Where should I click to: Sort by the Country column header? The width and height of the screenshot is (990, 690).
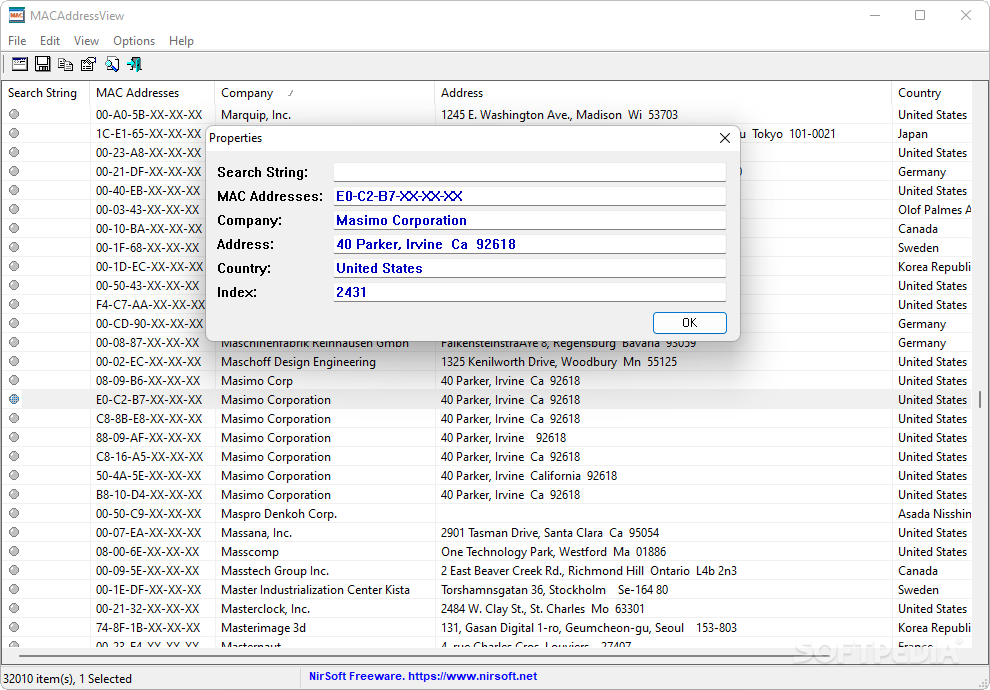pyautogui.click(x=932, y=93)
